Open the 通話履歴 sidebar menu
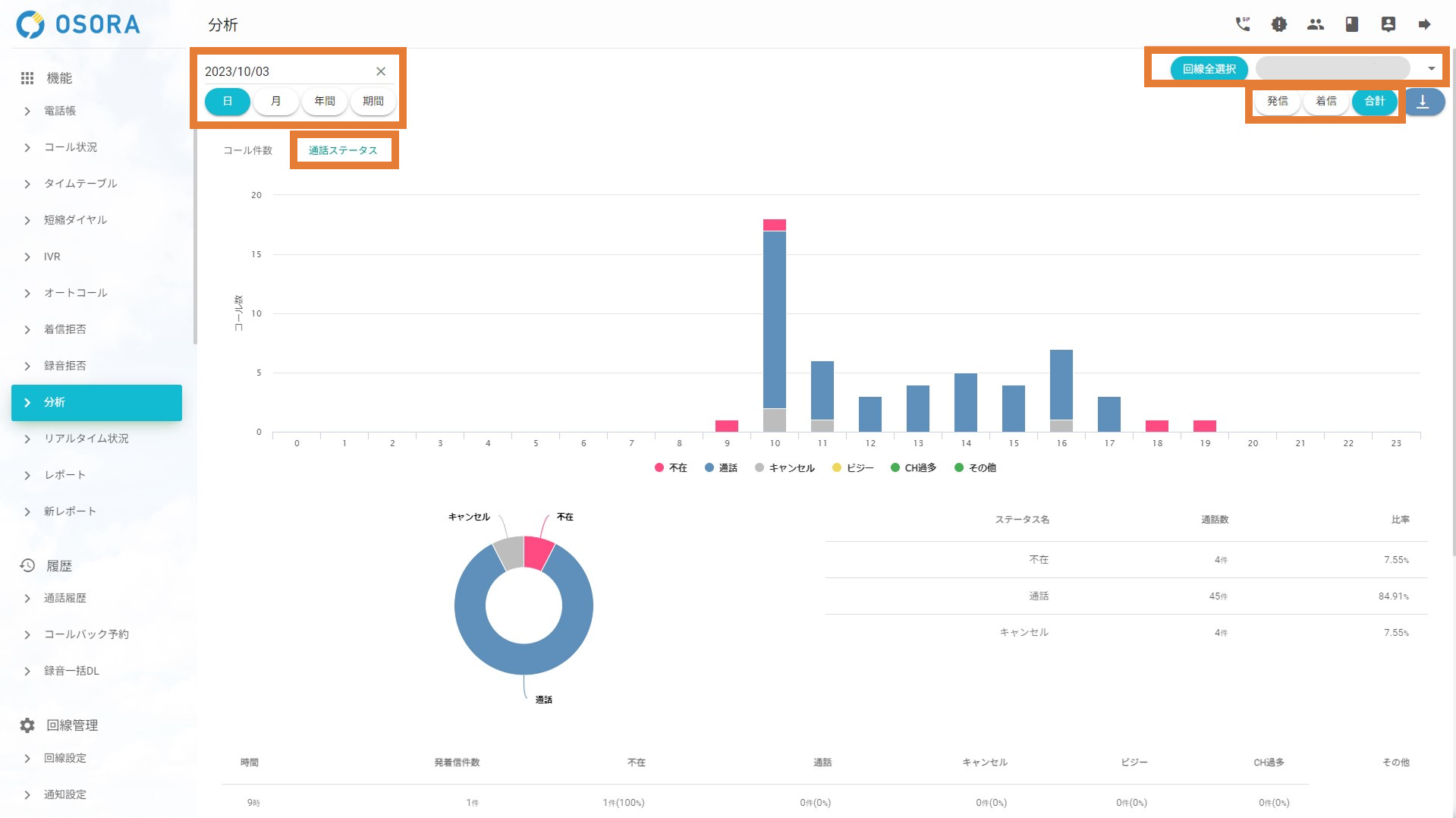Screen dimensions: 1456x818 pos(65,598)
